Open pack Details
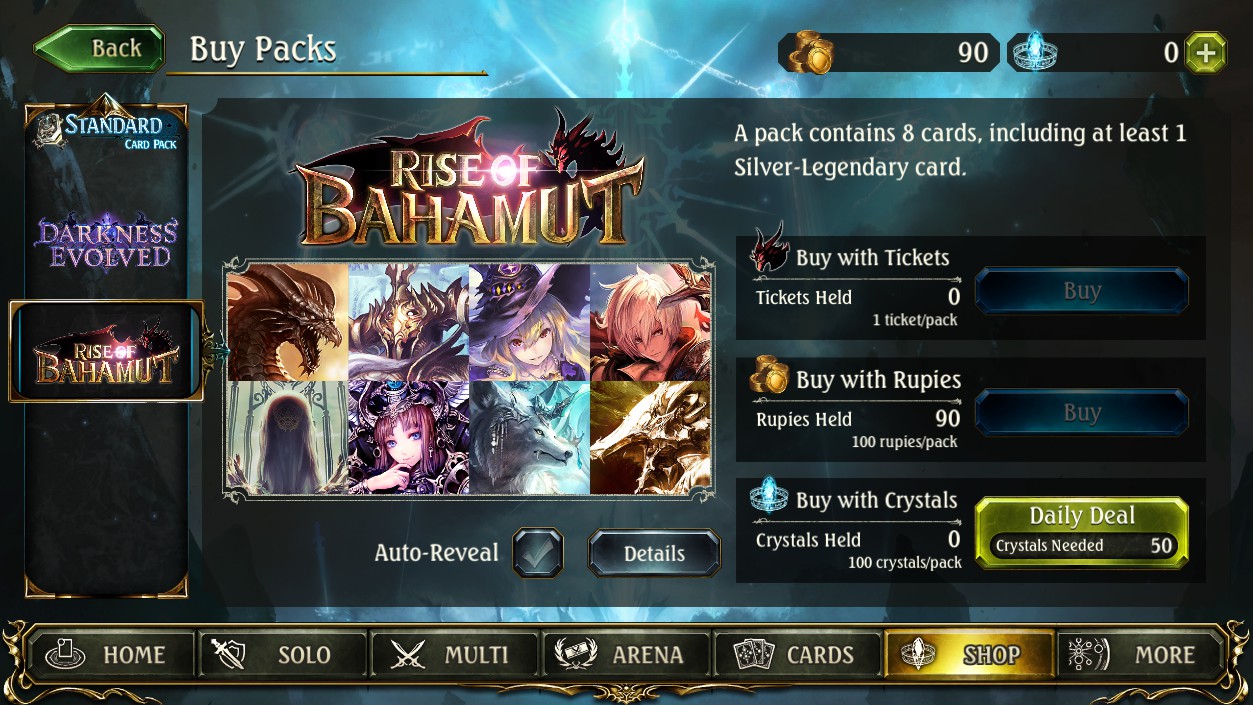 pyautogui.click(x=654, y=553)
